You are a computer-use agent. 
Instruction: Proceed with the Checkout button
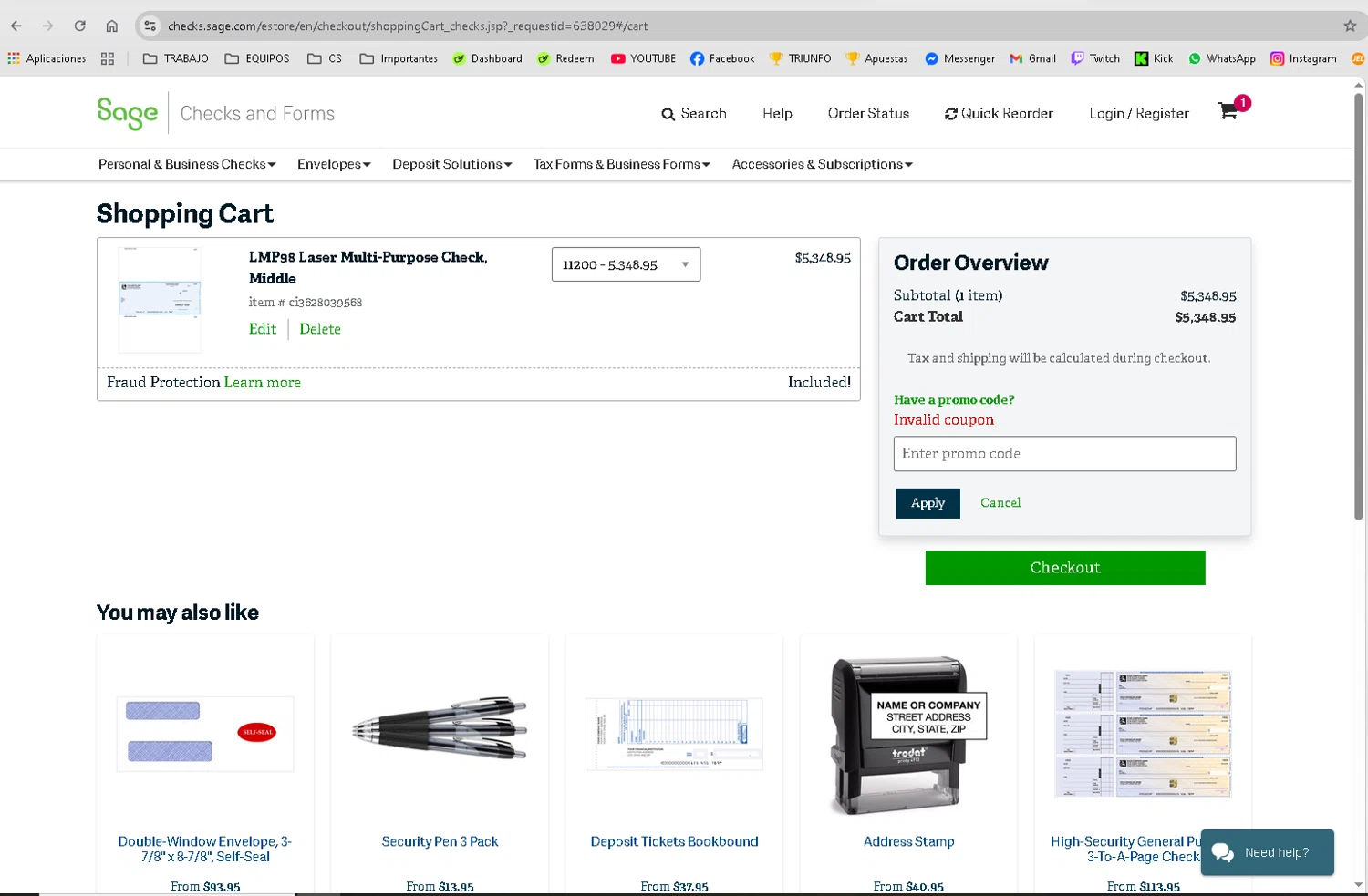coord(1065,568)
